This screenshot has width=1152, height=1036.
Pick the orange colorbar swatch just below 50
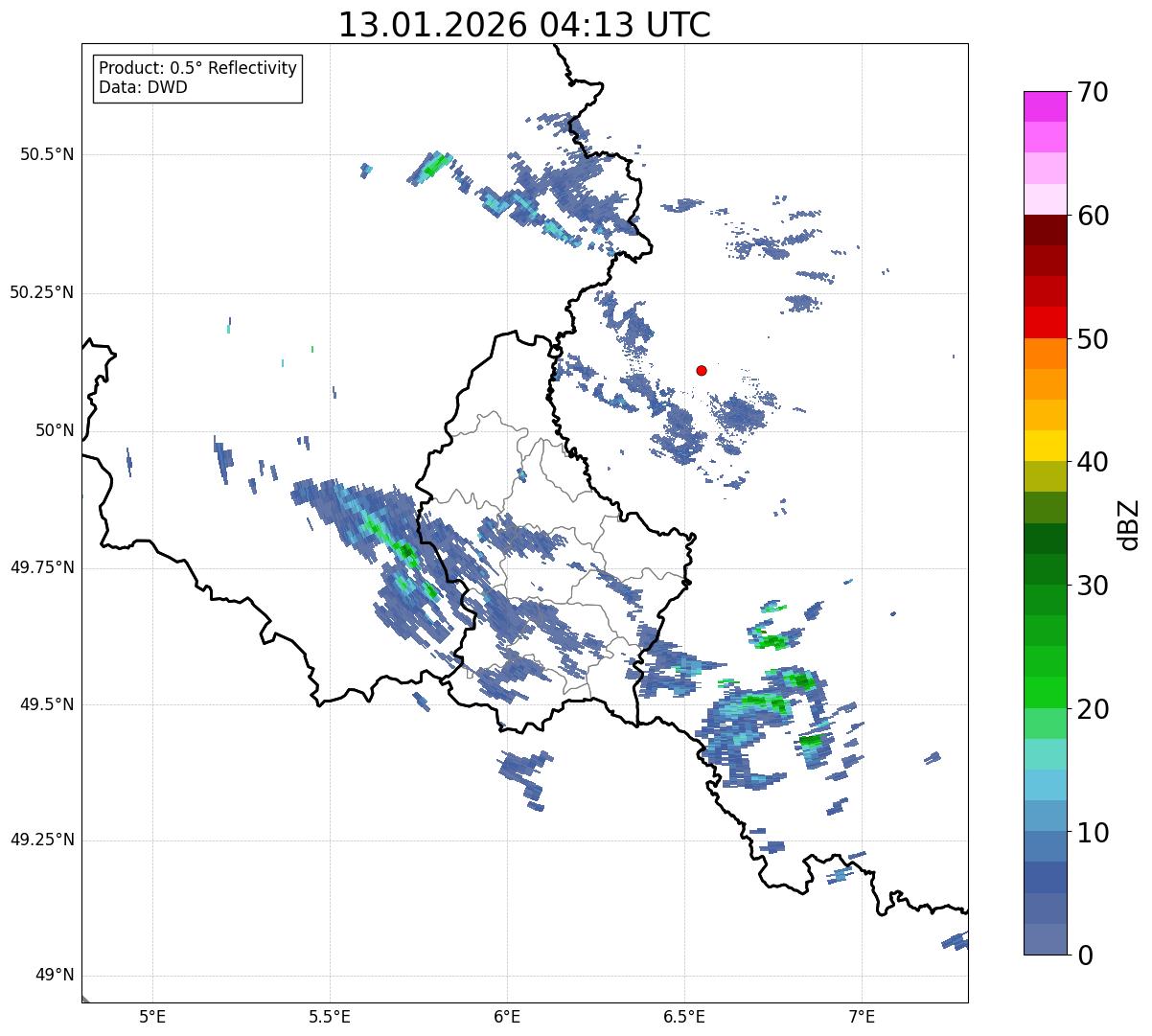coord(1045,354)
